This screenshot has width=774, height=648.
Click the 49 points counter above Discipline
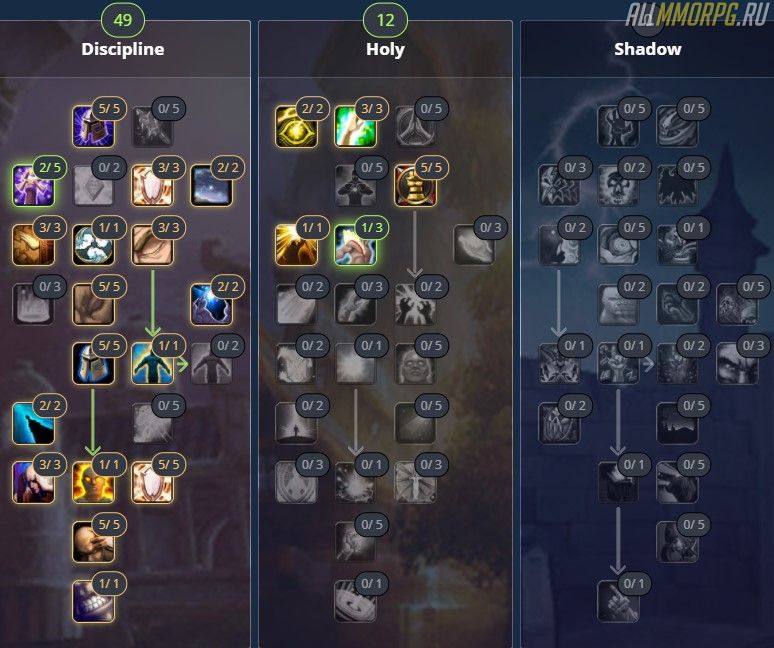point(122,20)
